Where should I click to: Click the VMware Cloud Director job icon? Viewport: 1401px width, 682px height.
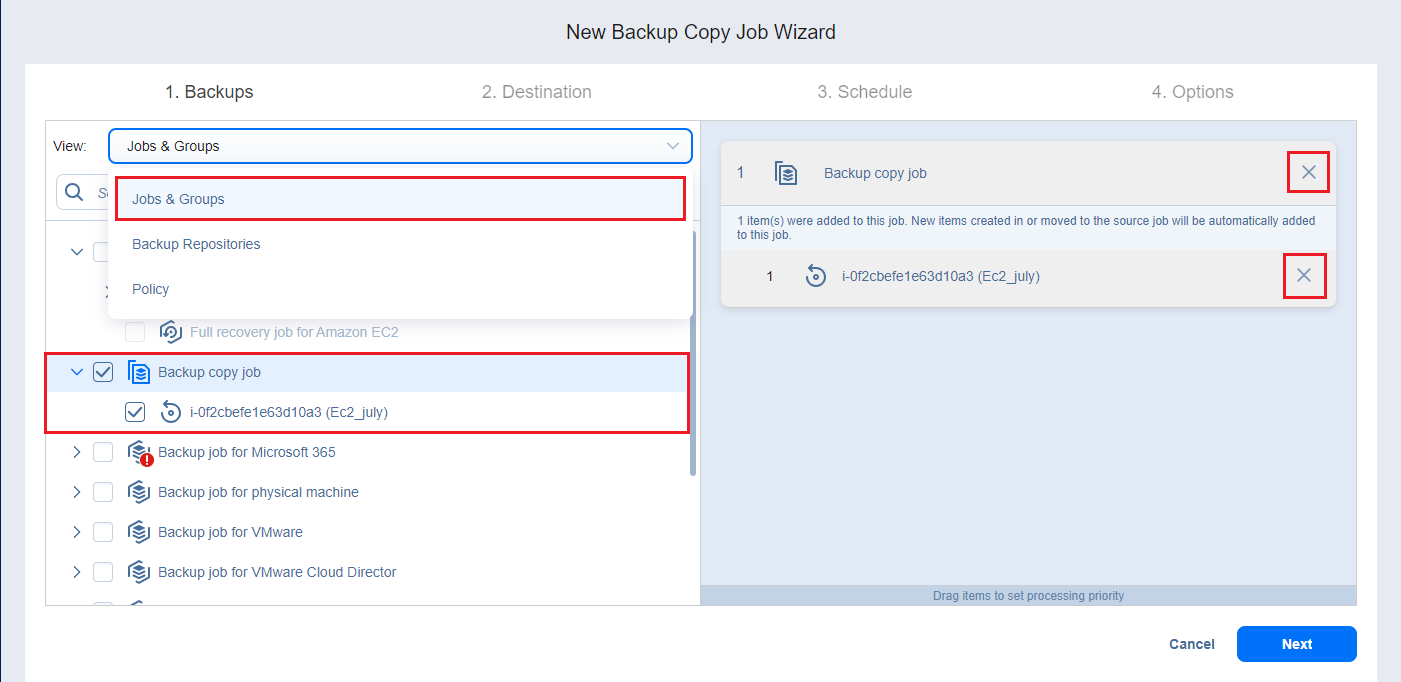pos(139,572)
